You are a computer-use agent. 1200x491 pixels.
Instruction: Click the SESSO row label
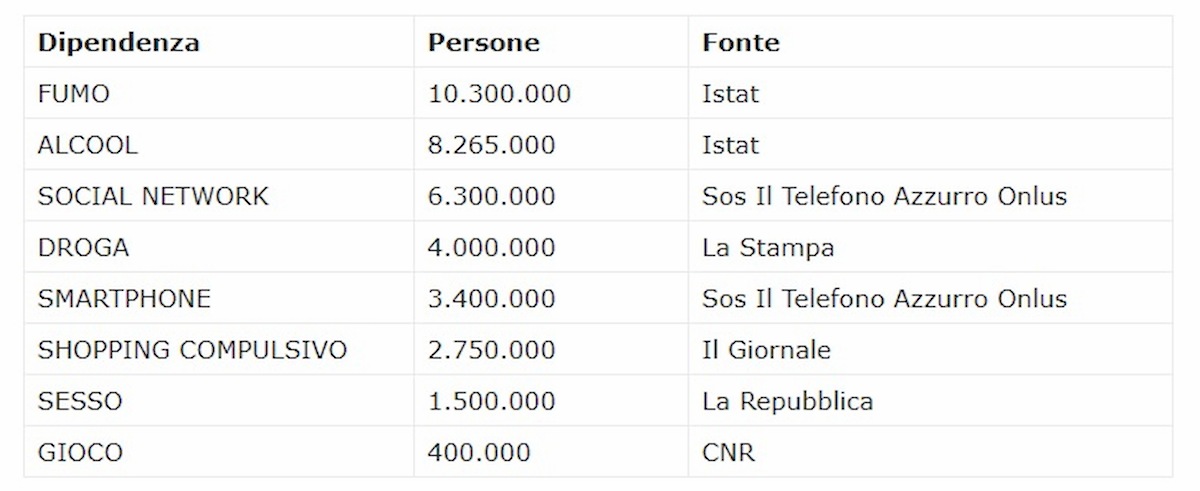pyautogui.click(x=80, y=401)
